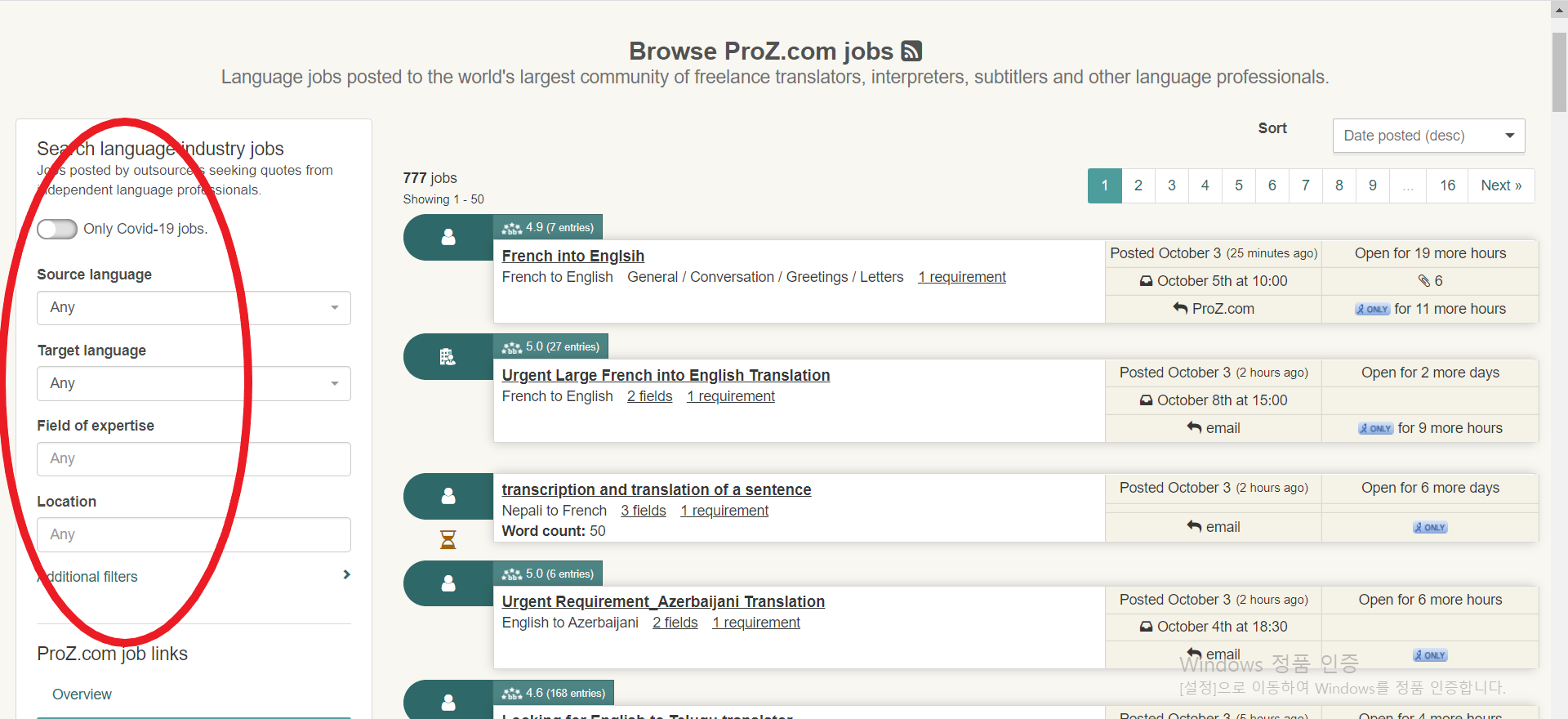Go to page 9 of results

[1373, 186]
